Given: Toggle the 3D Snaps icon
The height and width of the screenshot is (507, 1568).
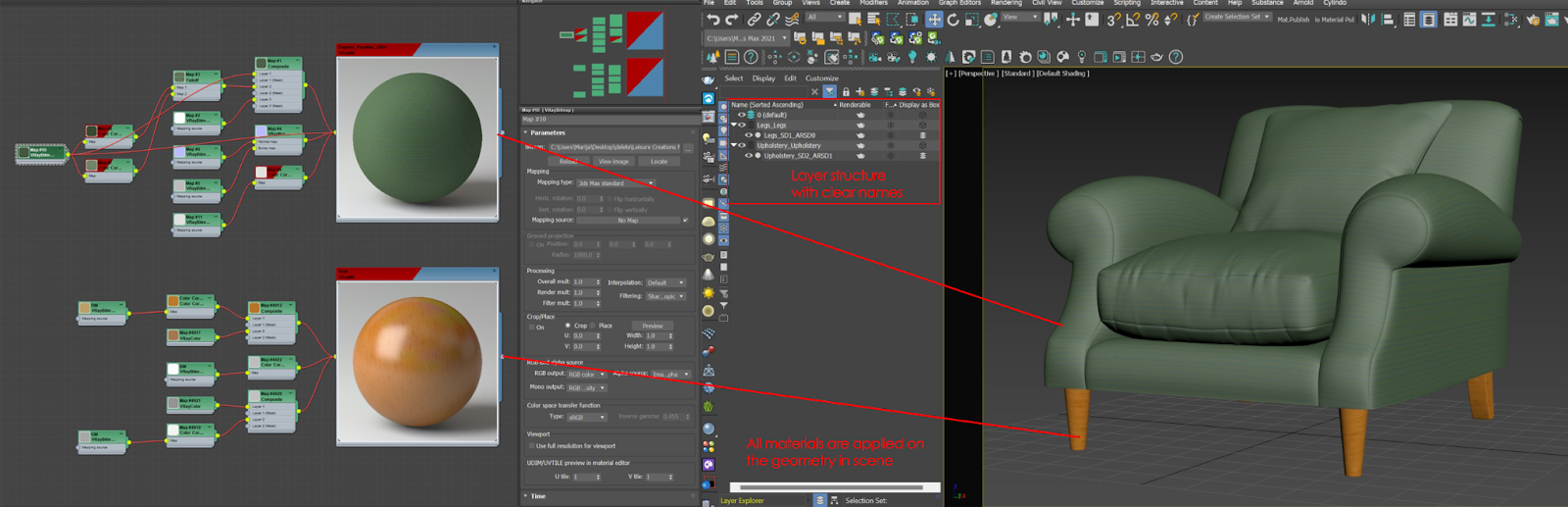Looking at the screenshot, I should 1114,20.
